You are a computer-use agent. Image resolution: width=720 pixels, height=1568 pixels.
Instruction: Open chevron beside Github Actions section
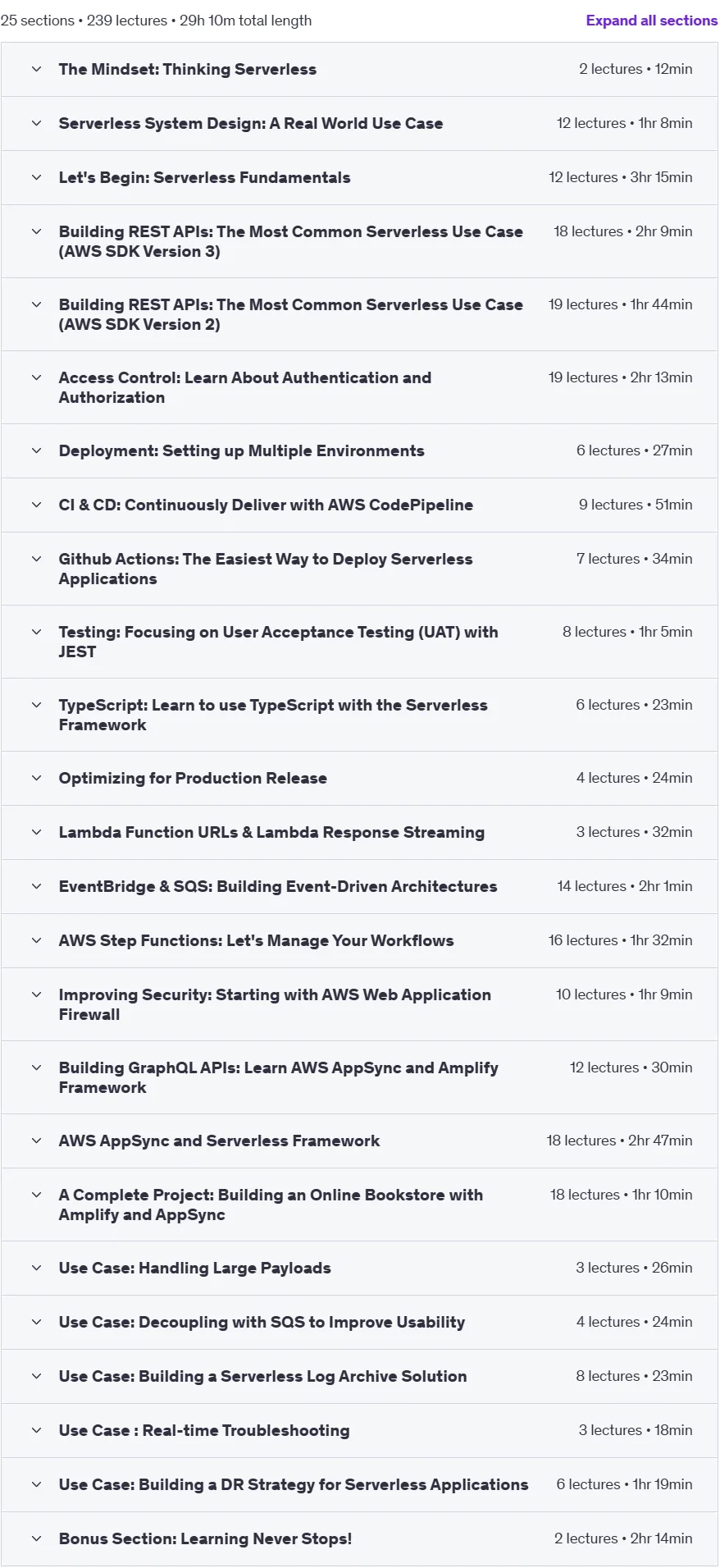pos(36,559)
